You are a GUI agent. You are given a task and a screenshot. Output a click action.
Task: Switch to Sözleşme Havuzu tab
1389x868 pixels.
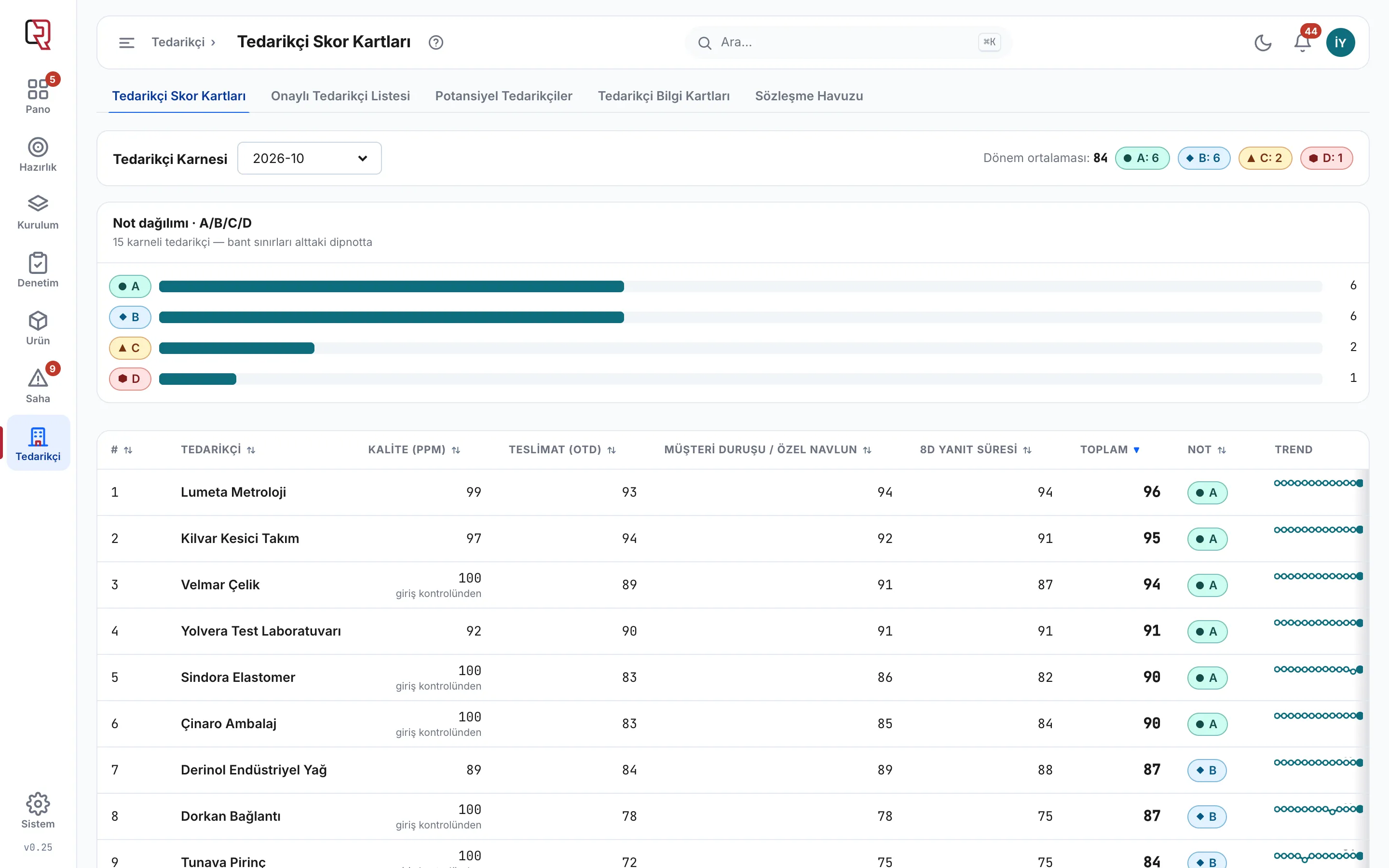809,96
